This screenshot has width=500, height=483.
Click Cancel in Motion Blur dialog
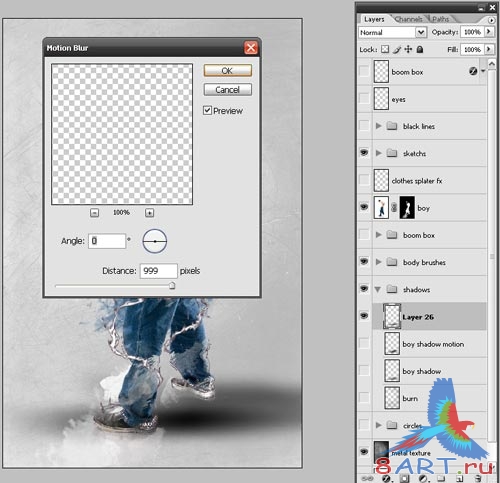[x=228, y=90]
